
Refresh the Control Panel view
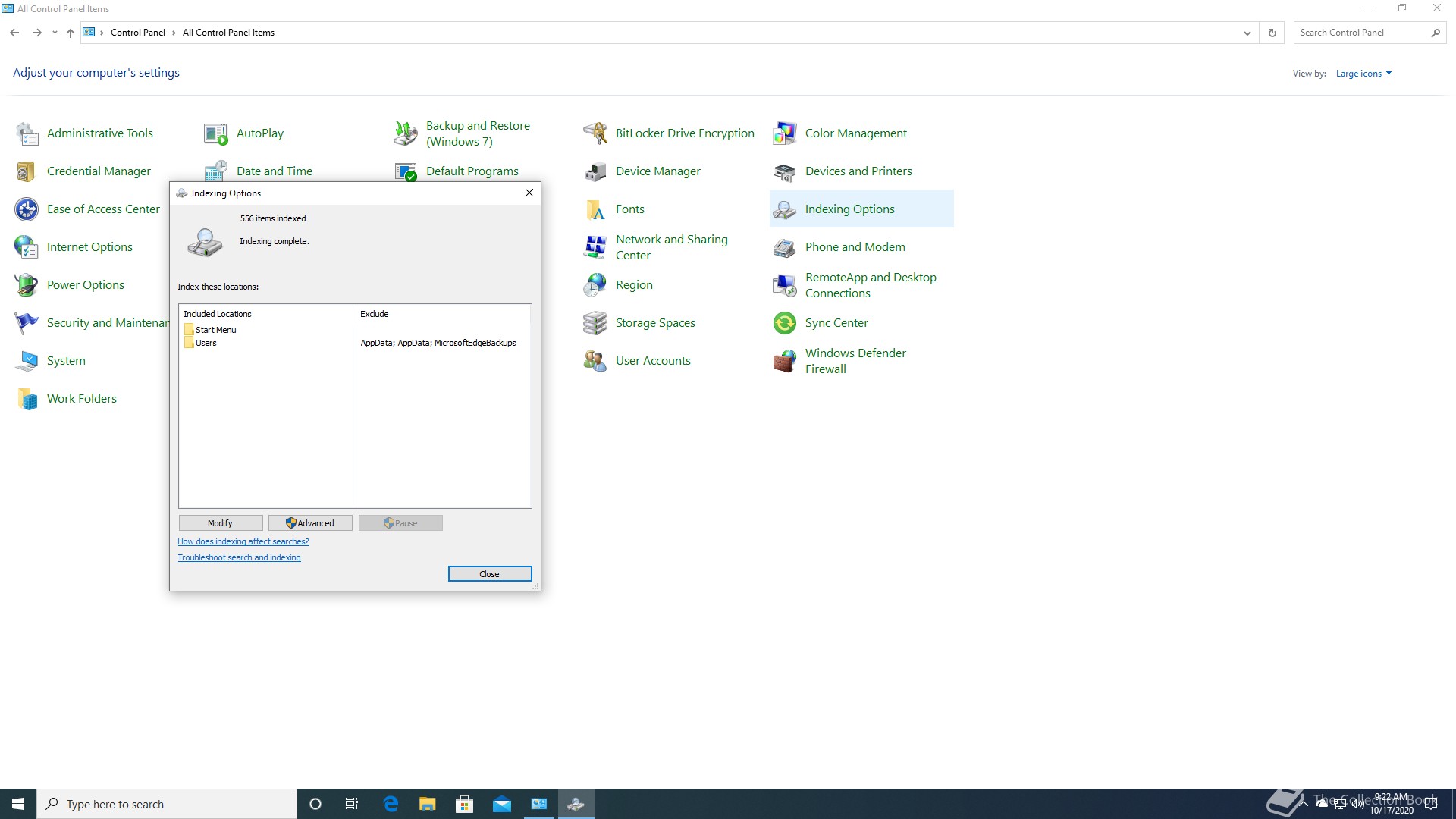pyautogui.click(x=1272, y=33)
